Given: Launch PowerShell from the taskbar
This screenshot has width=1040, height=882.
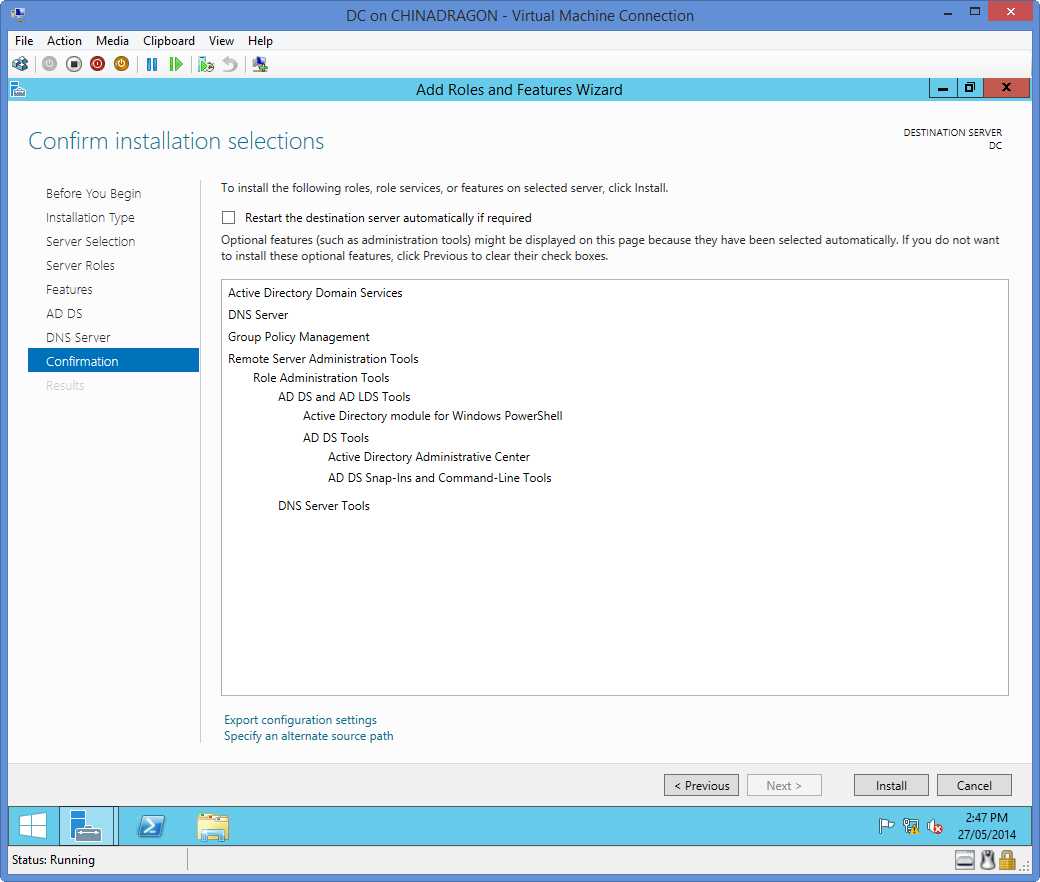Looking at the screenshot, I should coord(151,826).
